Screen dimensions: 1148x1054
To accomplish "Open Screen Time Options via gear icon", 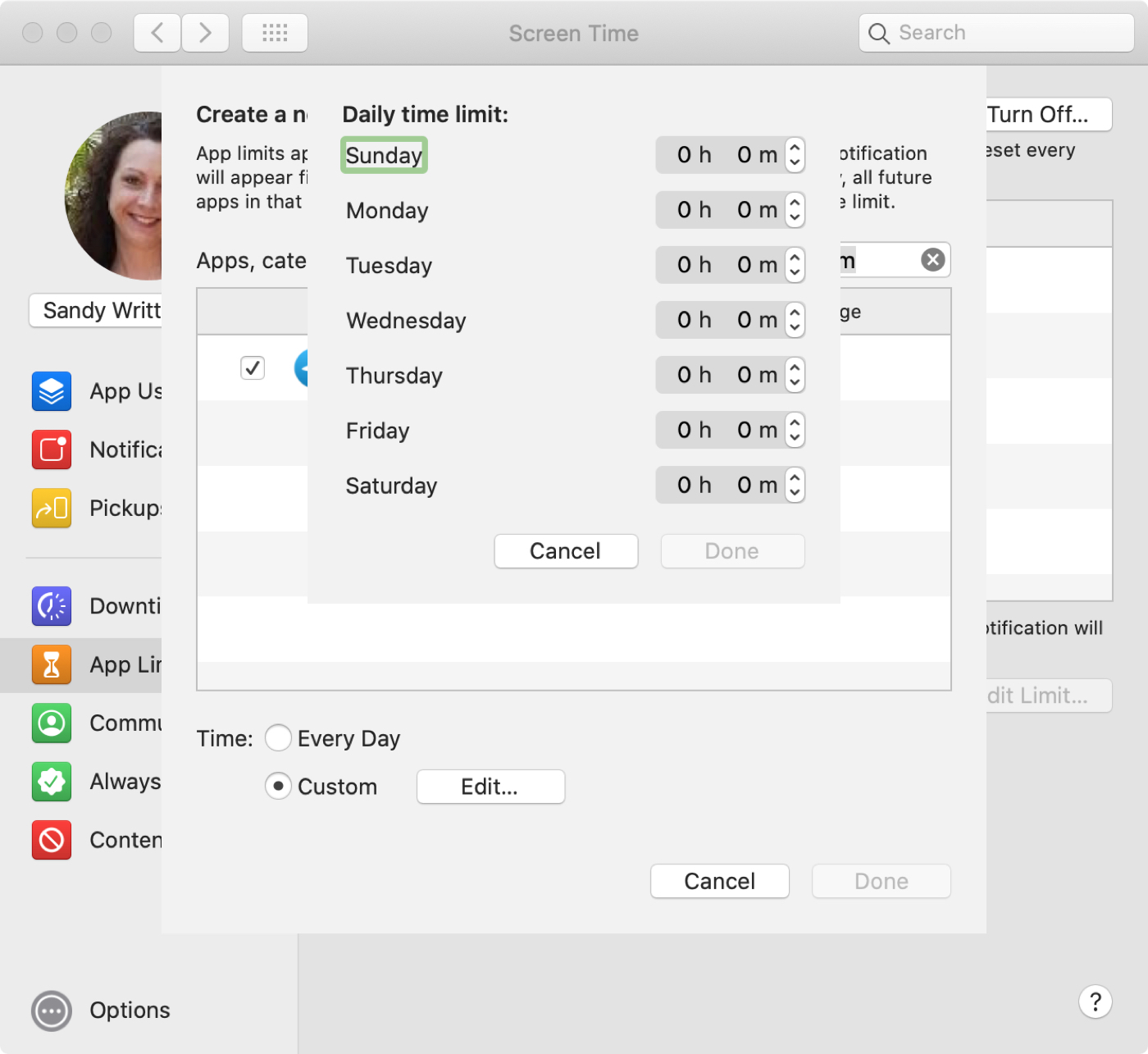I will pyautogui.click(x=51, y=1010).
